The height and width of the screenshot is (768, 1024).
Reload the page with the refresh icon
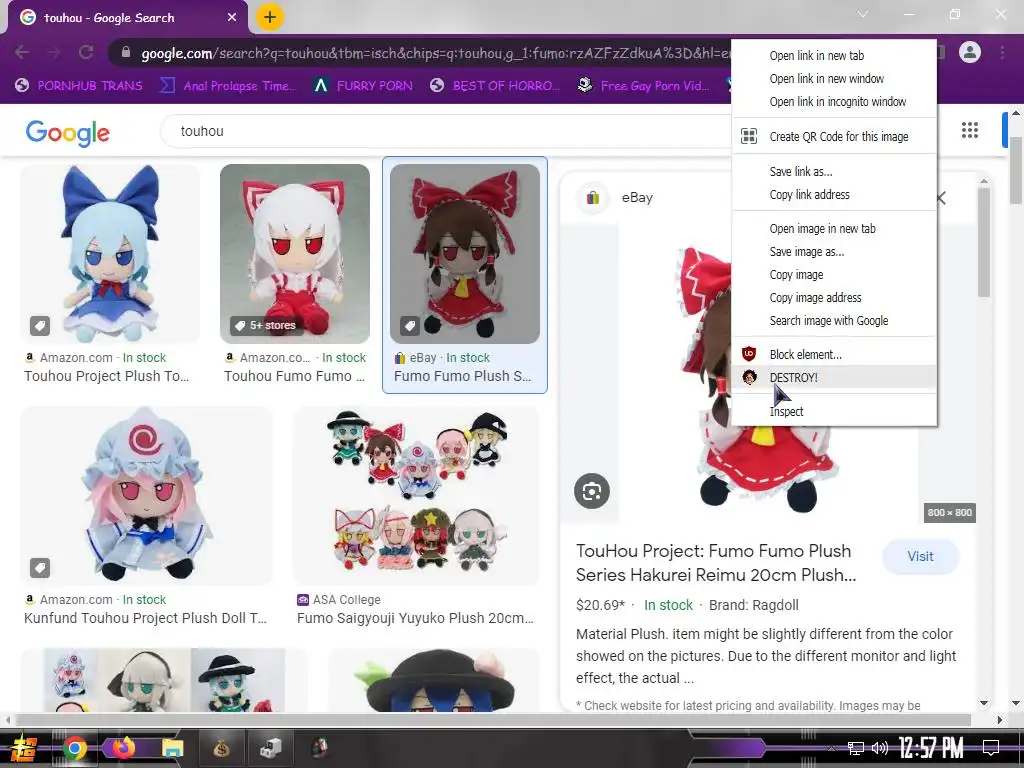pyautogui.click(x=86, y=52)
